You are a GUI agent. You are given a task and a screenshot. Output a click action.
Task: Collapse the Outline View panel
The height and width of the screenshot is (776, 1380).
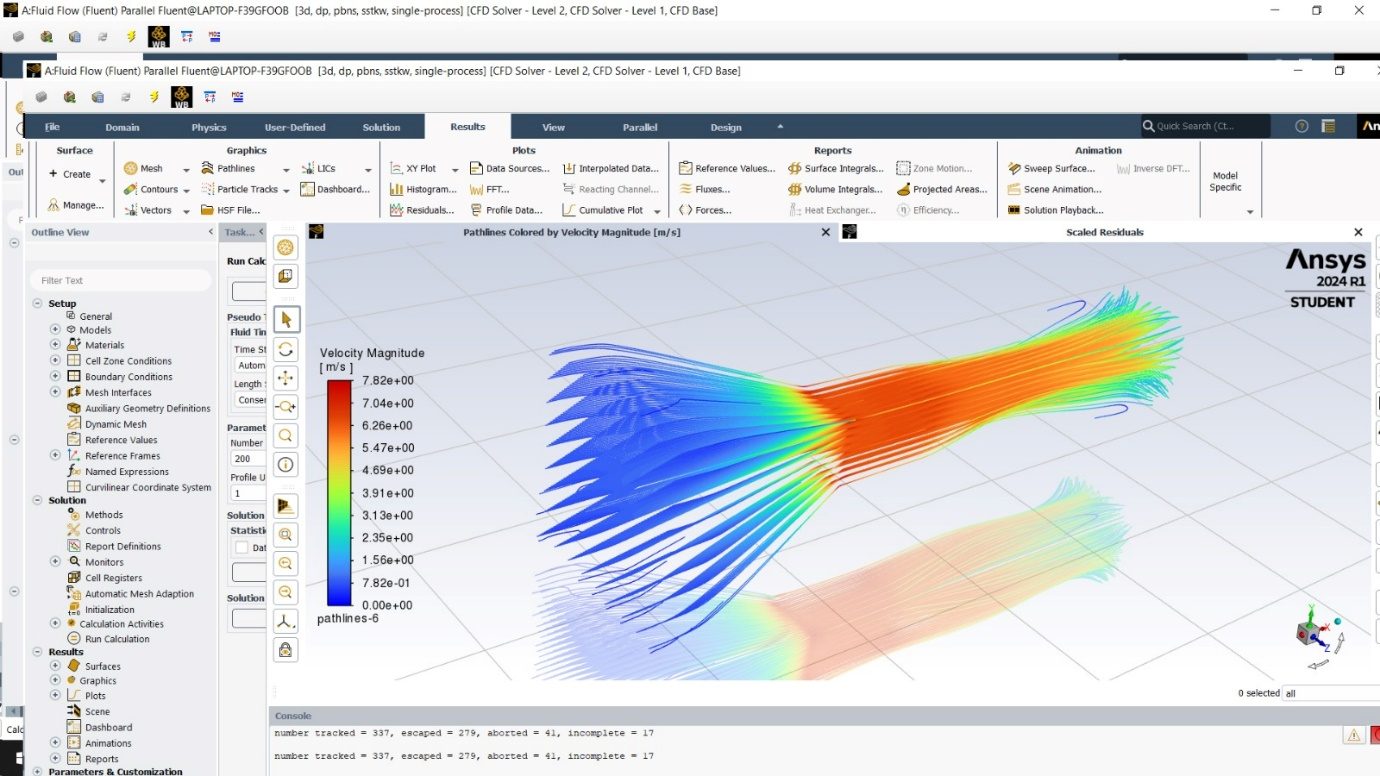(x=210, y=232)
